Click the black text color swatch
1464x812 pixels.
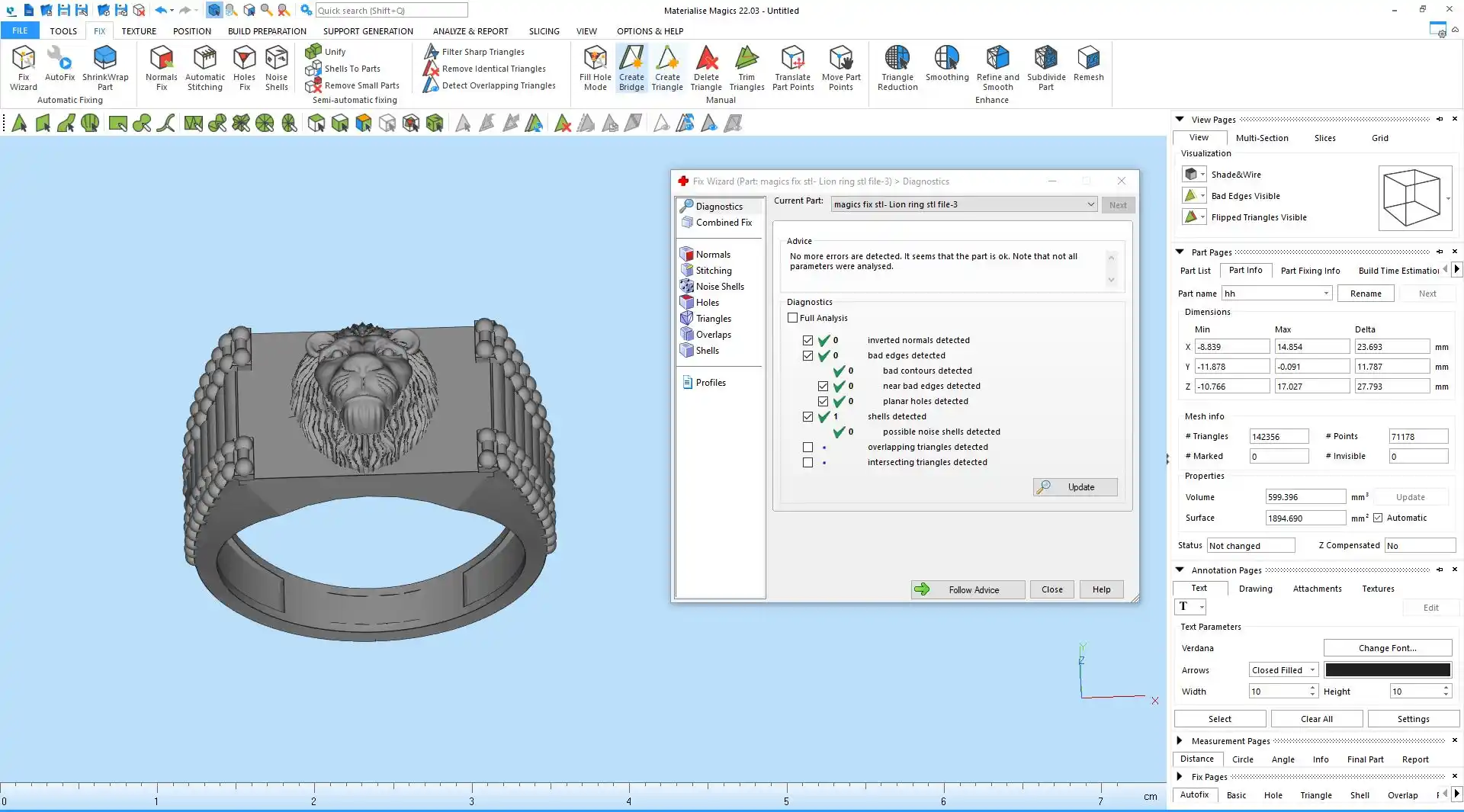pos(1387,670)
